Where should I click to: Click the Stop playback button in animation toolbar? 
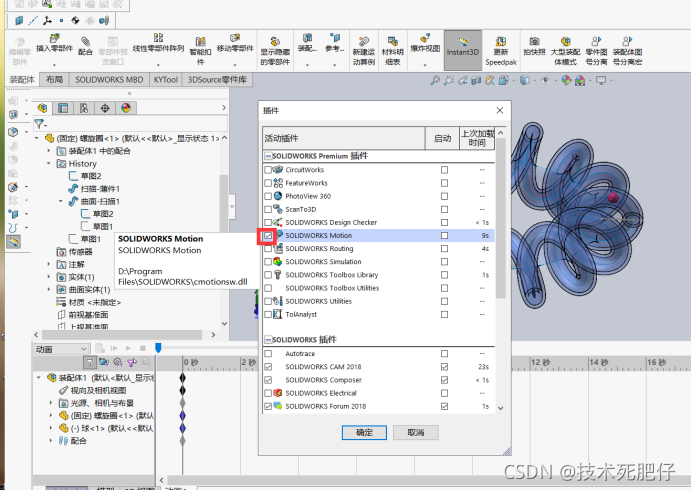point(142,348)
